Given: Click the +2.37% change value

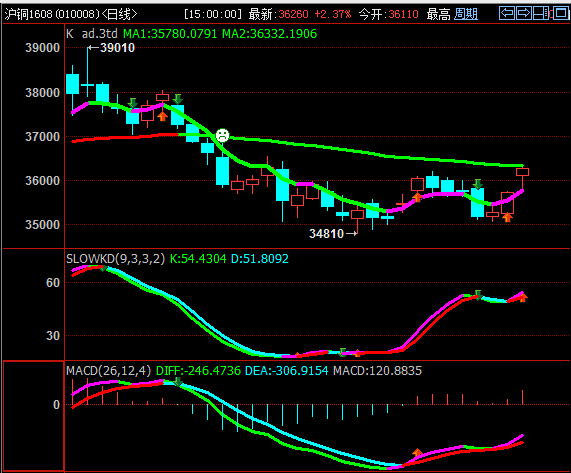Looking at the screenshot, I should [332, 14].
